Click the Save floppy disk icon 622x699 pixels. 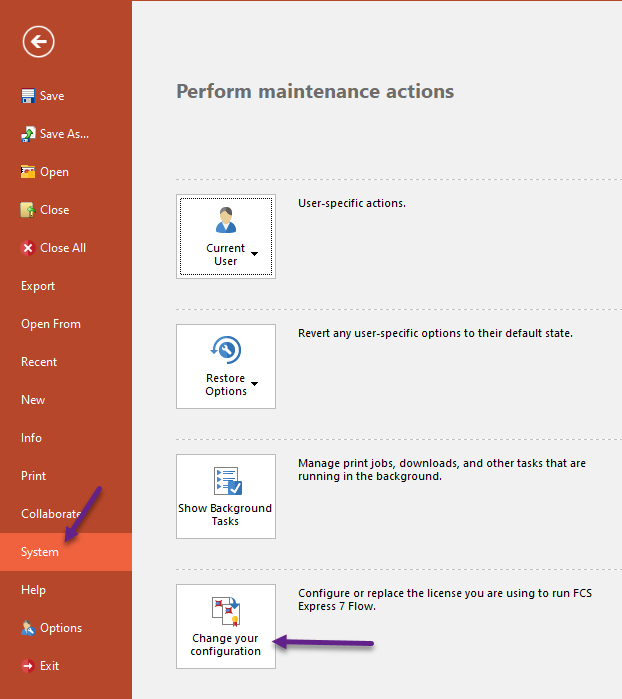(28, 96)
